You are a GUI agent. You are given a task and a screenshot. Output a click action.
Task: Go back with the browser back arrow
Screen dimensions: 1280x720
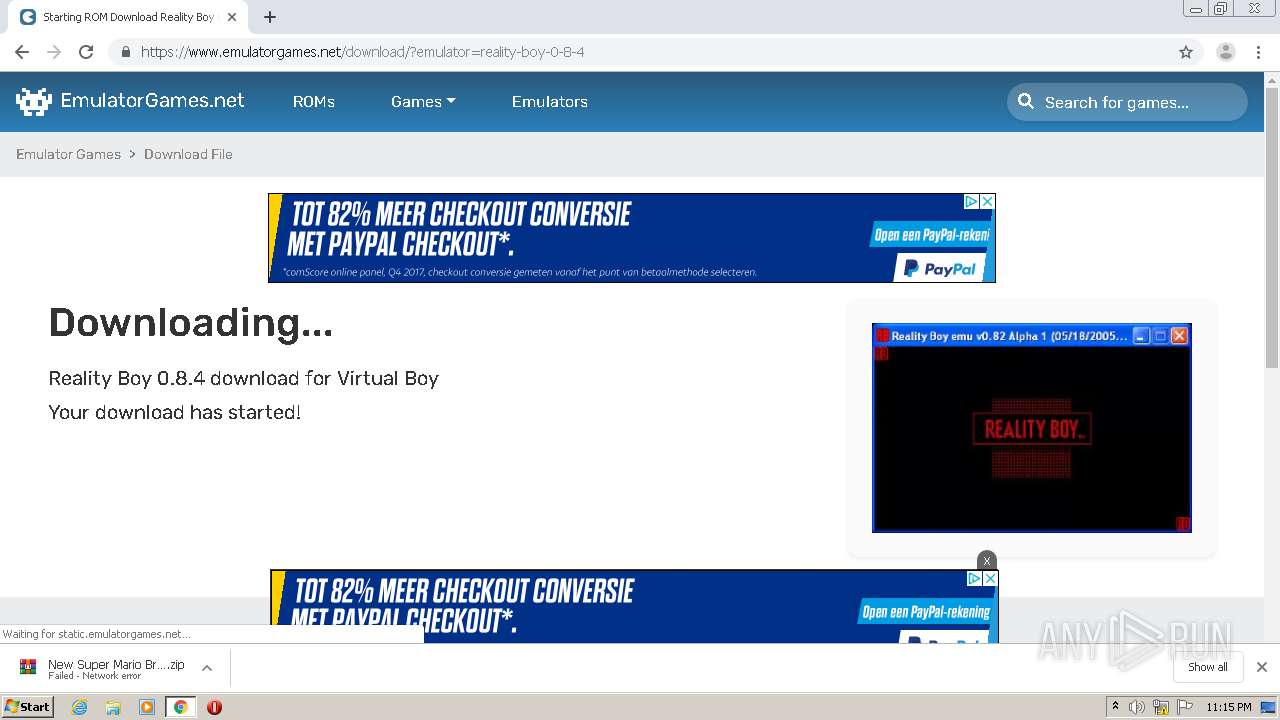pos(22,52)
